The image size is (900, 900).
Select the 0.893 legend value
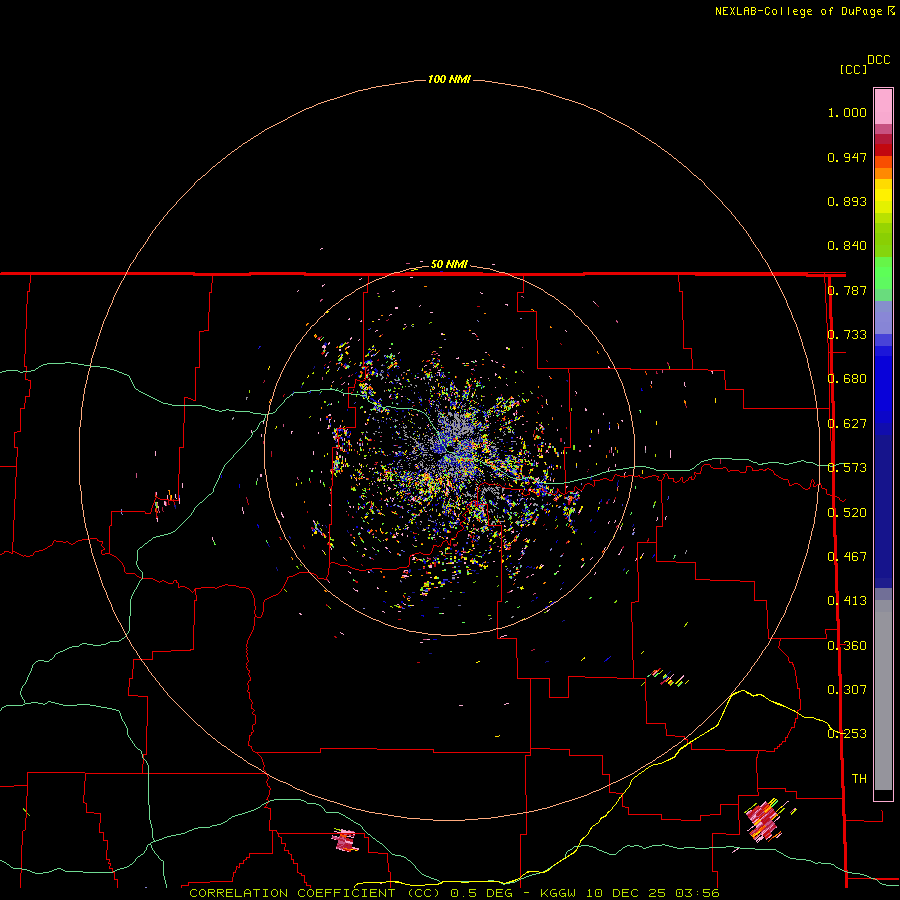847,201
